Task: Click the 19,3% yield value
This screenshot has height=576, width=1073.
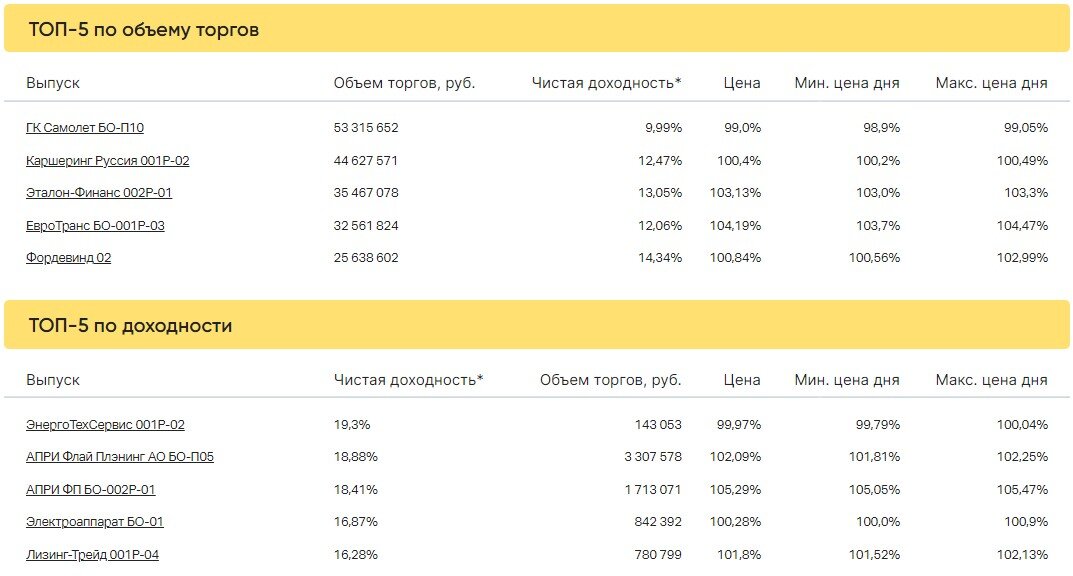Action: pos(352,425)
